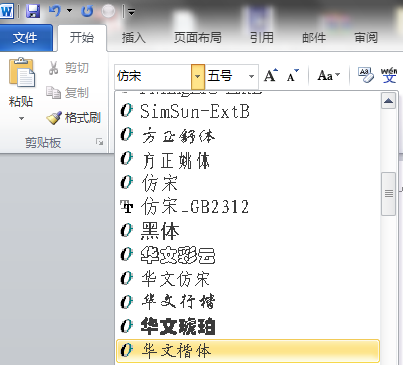The height and width of the screenshot is (365, 403).
Task: Choose 华文行楷 font
Action: point(247,302)
